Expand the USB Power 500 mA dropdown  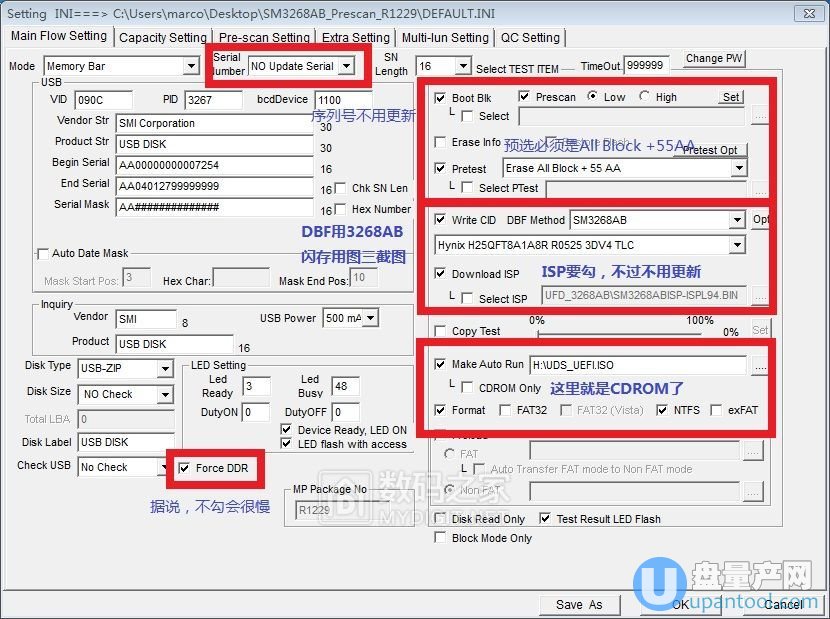coord(371,318)
